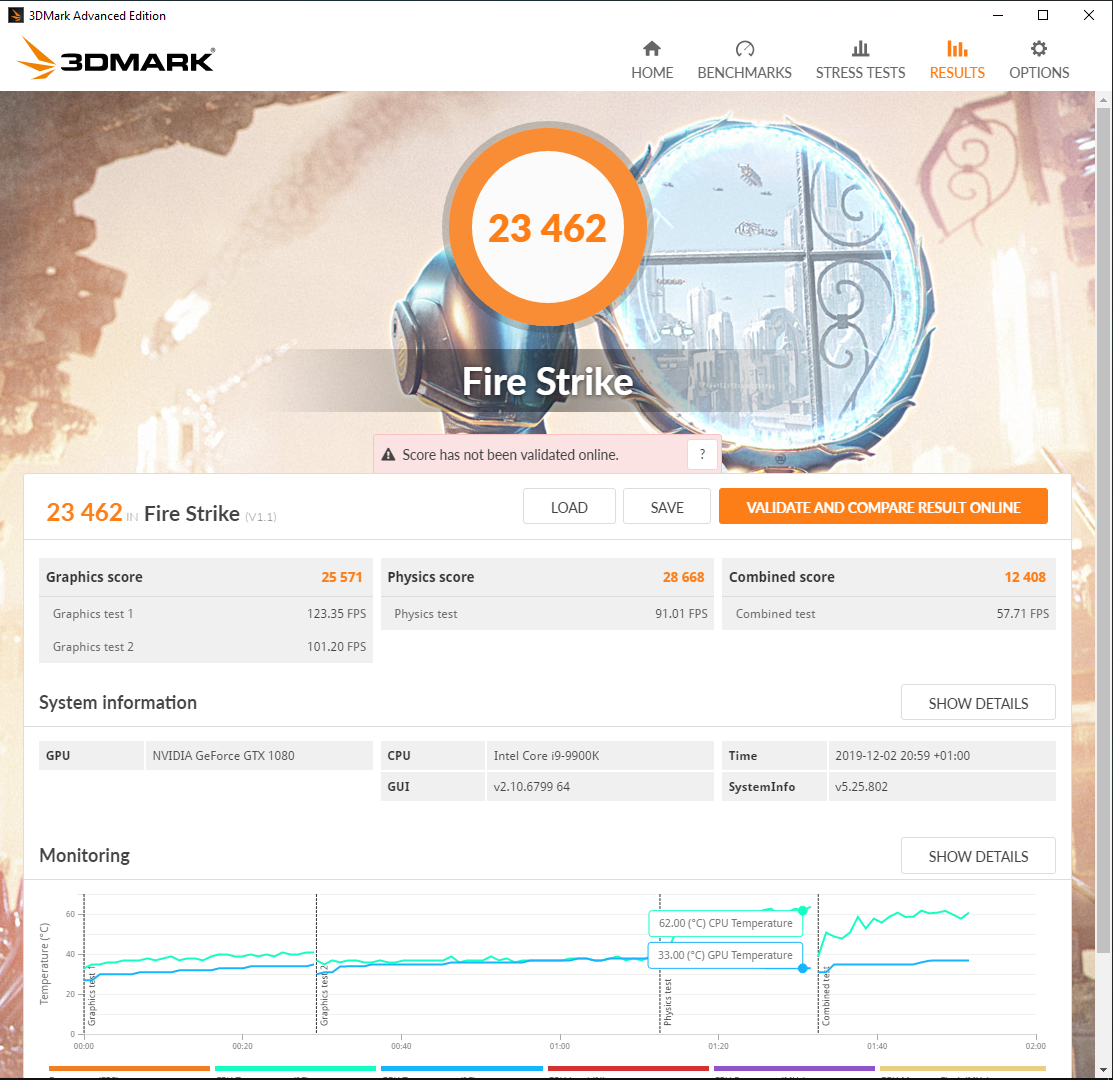Click the scrollbar up arrow
Screen dimensions: 1113x1080
(x=1102, y=100)
